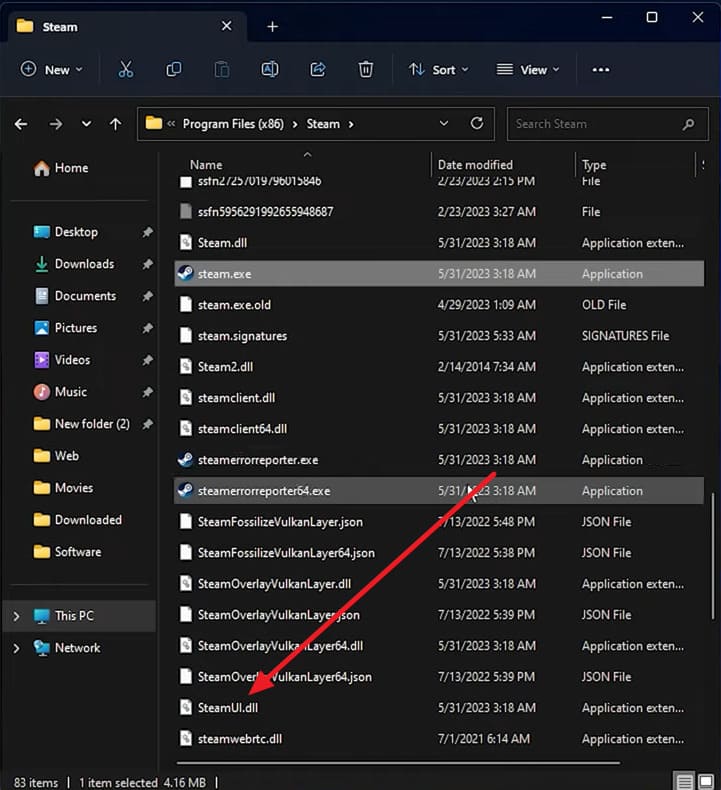
Task: Open Home in navigation pane
Action: click(x=61, y=168)
